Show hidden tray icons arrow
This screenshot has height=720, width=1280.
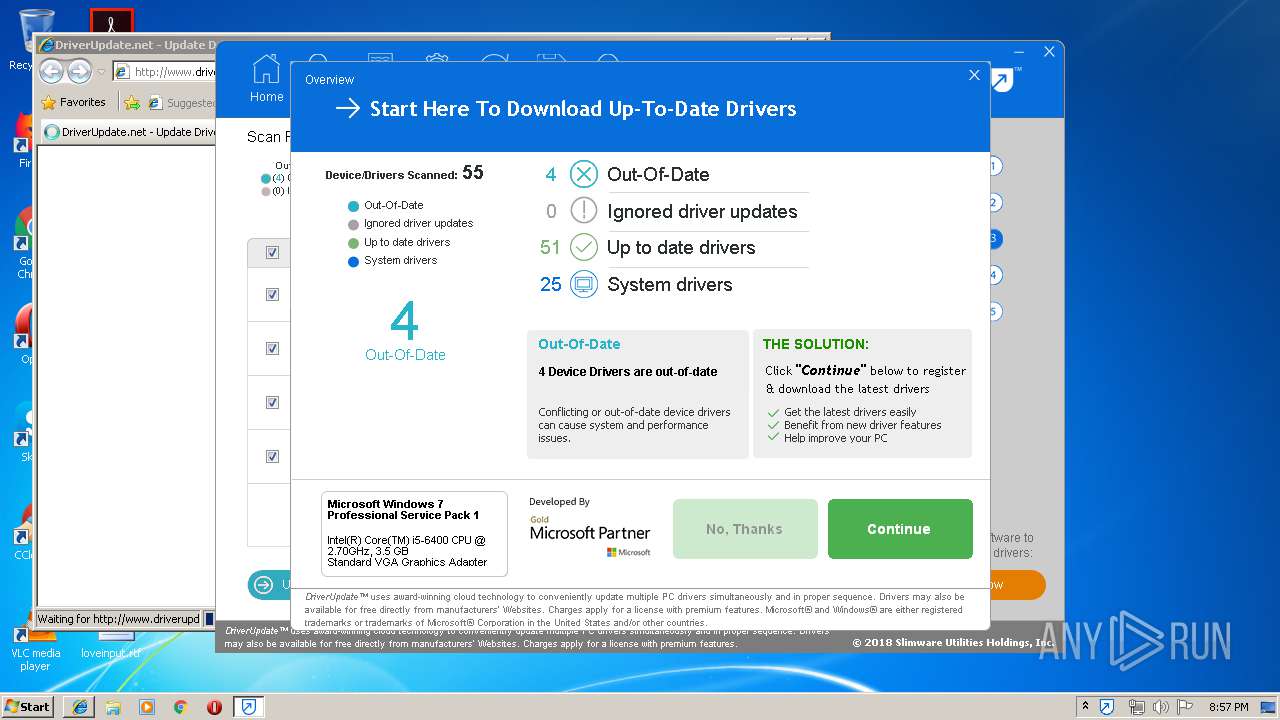1086,707
